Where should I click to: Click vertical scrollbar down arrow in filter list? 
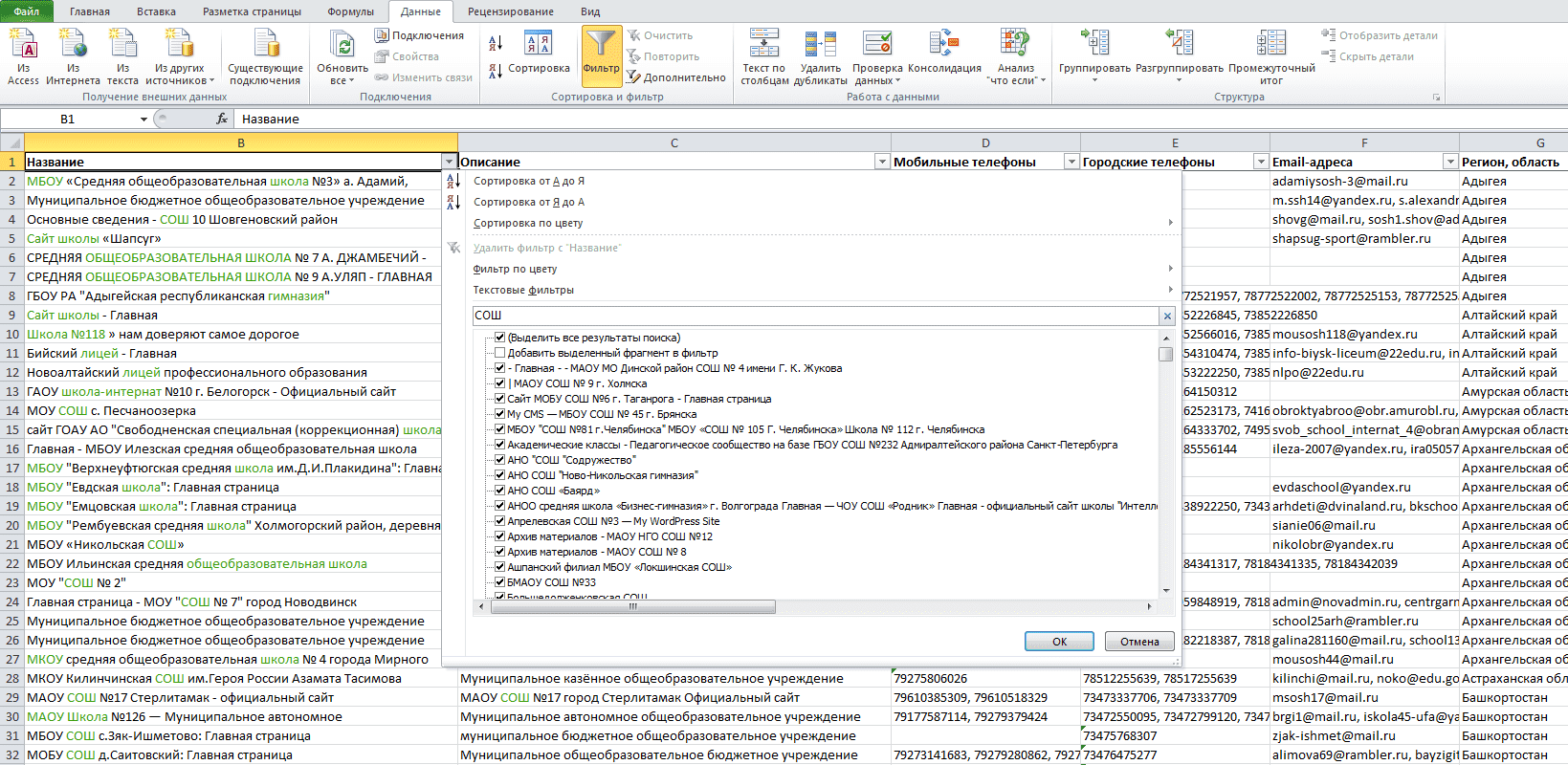tap(1165, 591)
